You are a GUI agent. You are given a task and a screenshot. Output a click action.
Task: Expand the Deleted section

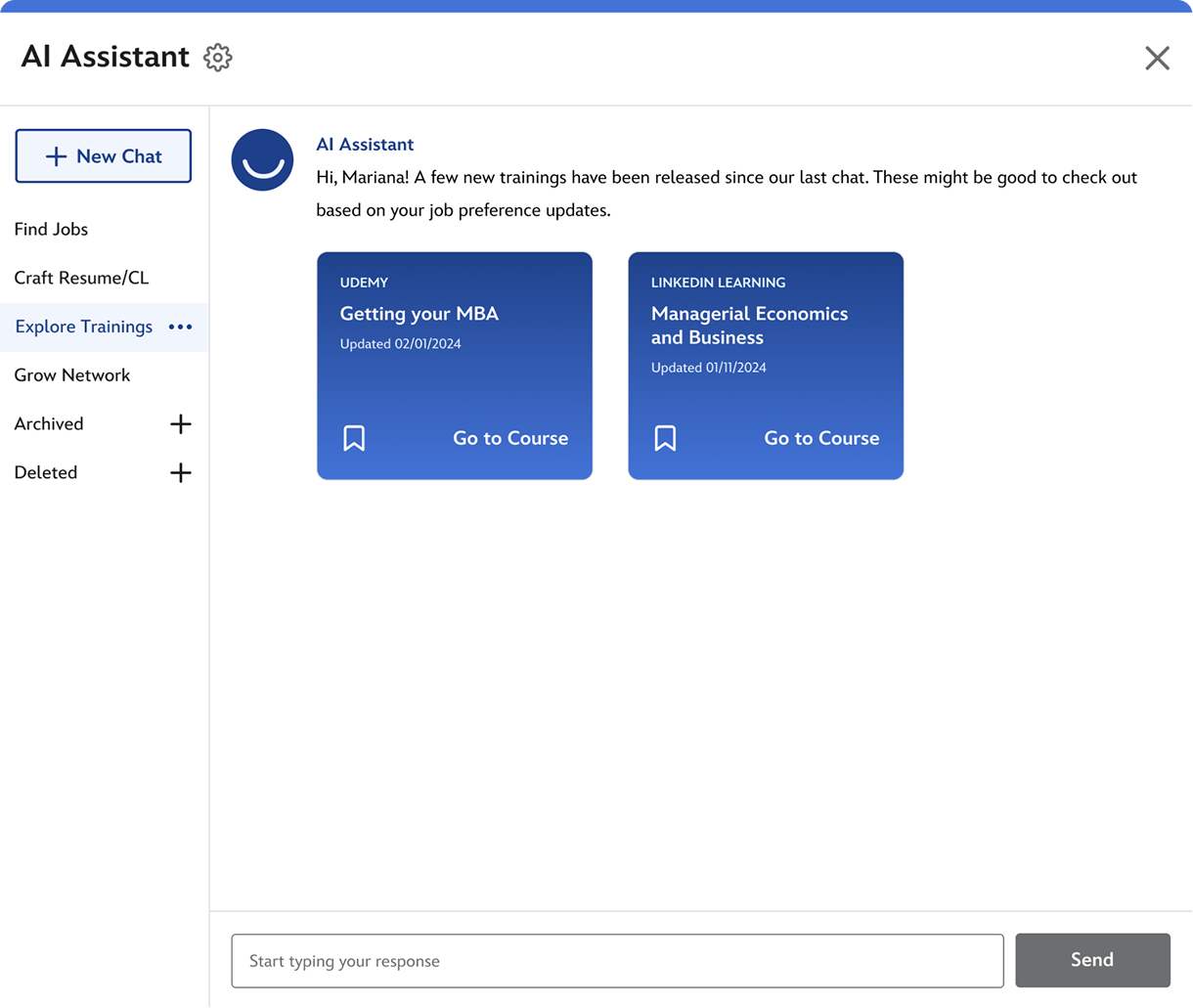[181, 473]
